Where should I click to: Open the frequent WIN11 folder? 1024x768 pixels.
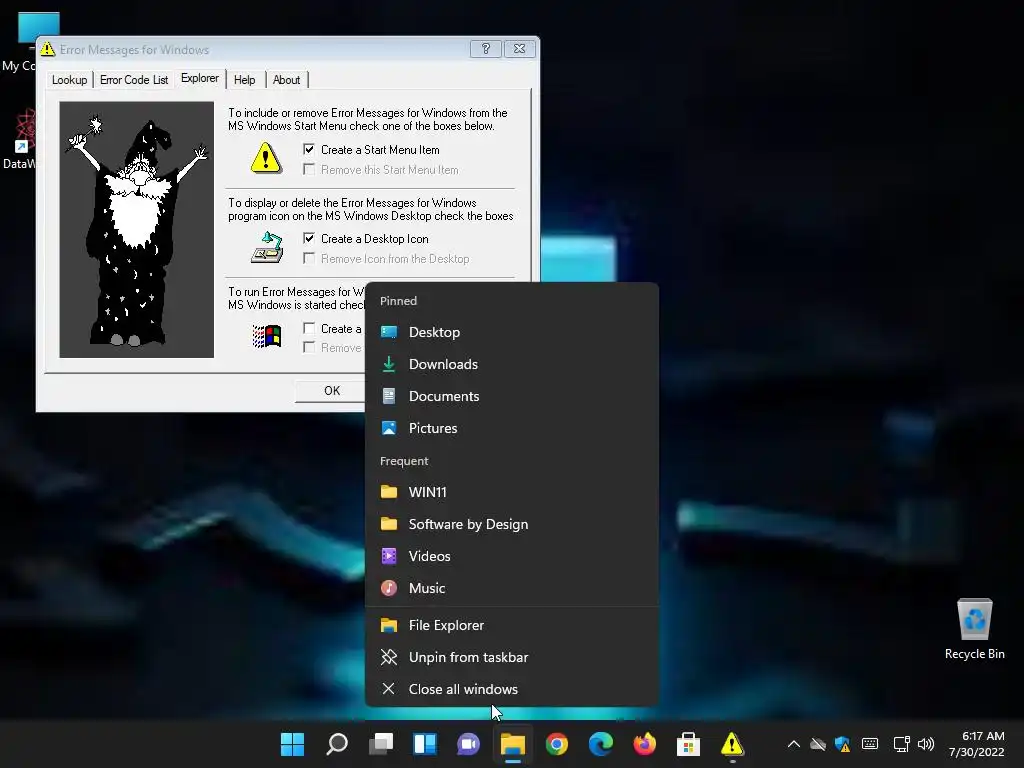tap(512, 492)
